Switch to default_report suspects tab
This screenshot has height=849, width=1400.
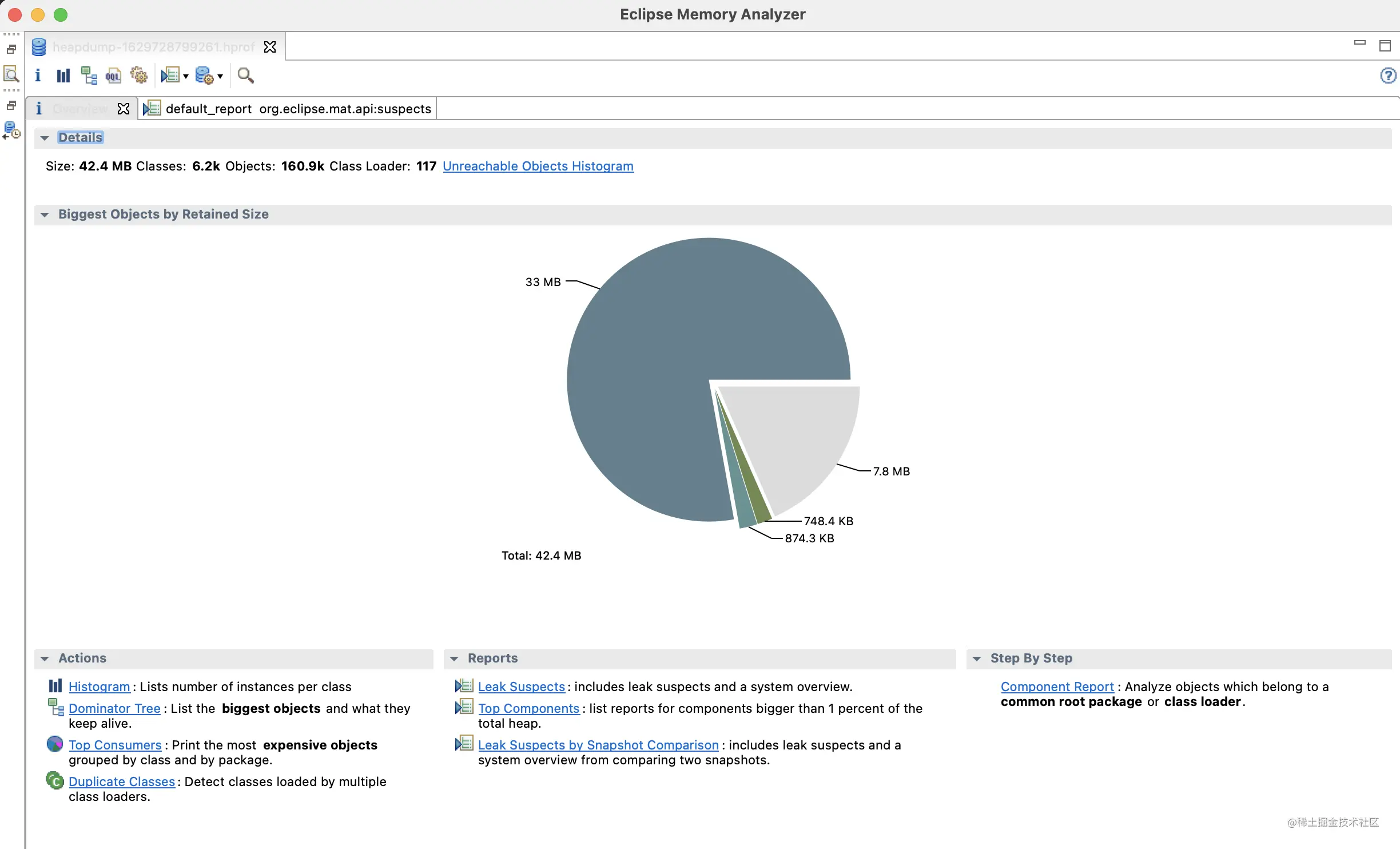288,109
